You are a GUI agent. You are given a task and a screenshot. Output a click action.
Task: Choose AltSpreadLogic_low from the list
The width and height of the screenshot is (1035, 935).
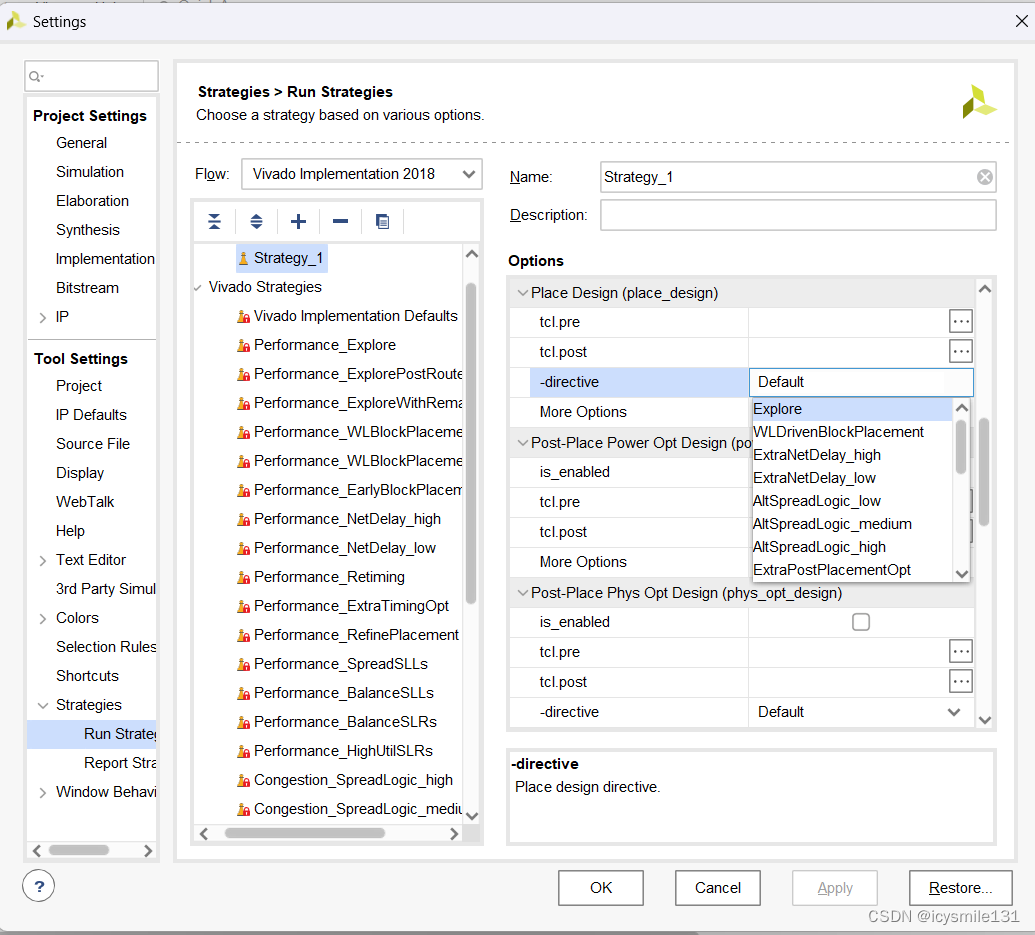(x=851, y=501)
